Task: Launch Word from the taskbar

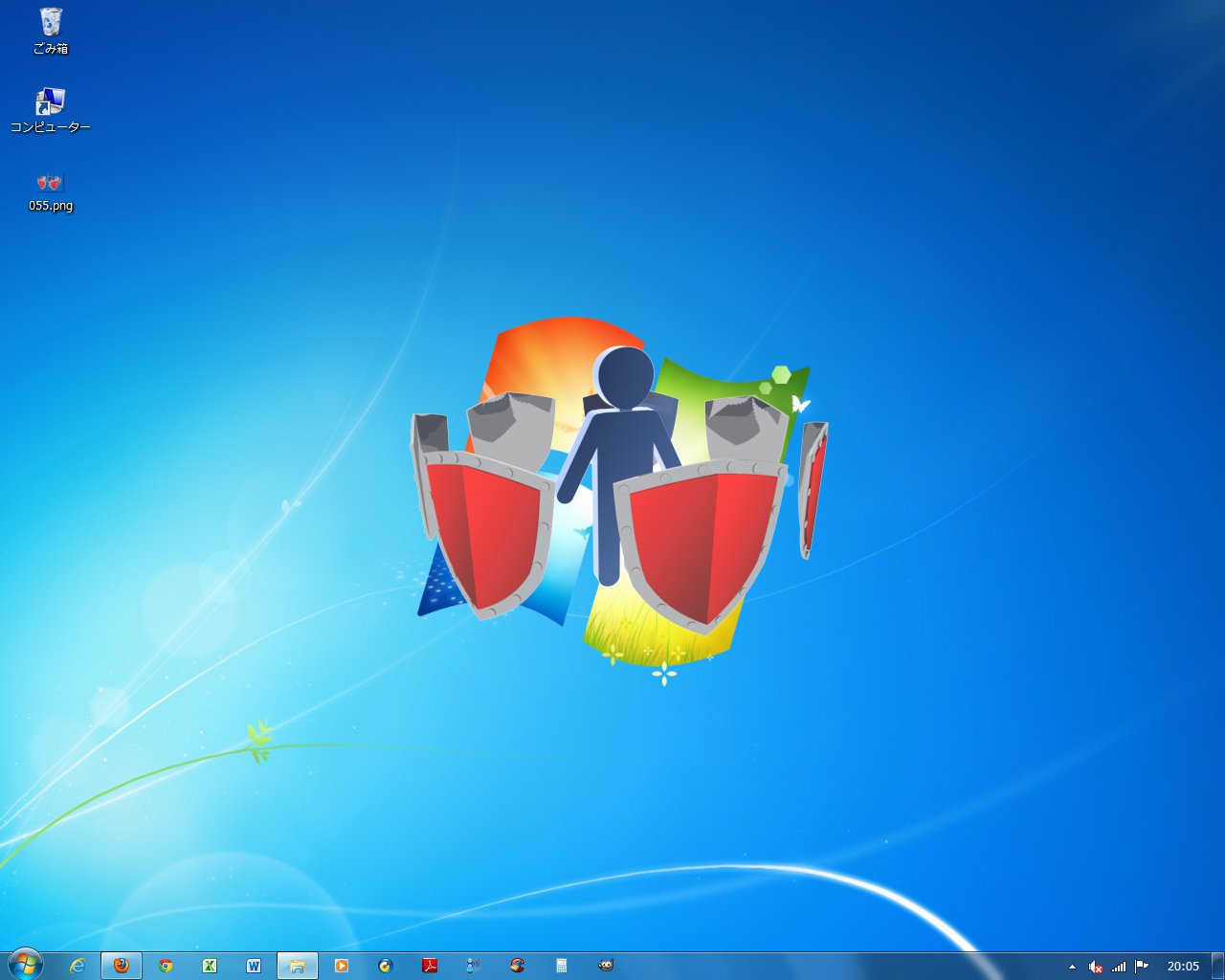Action: tap(254, 966)
